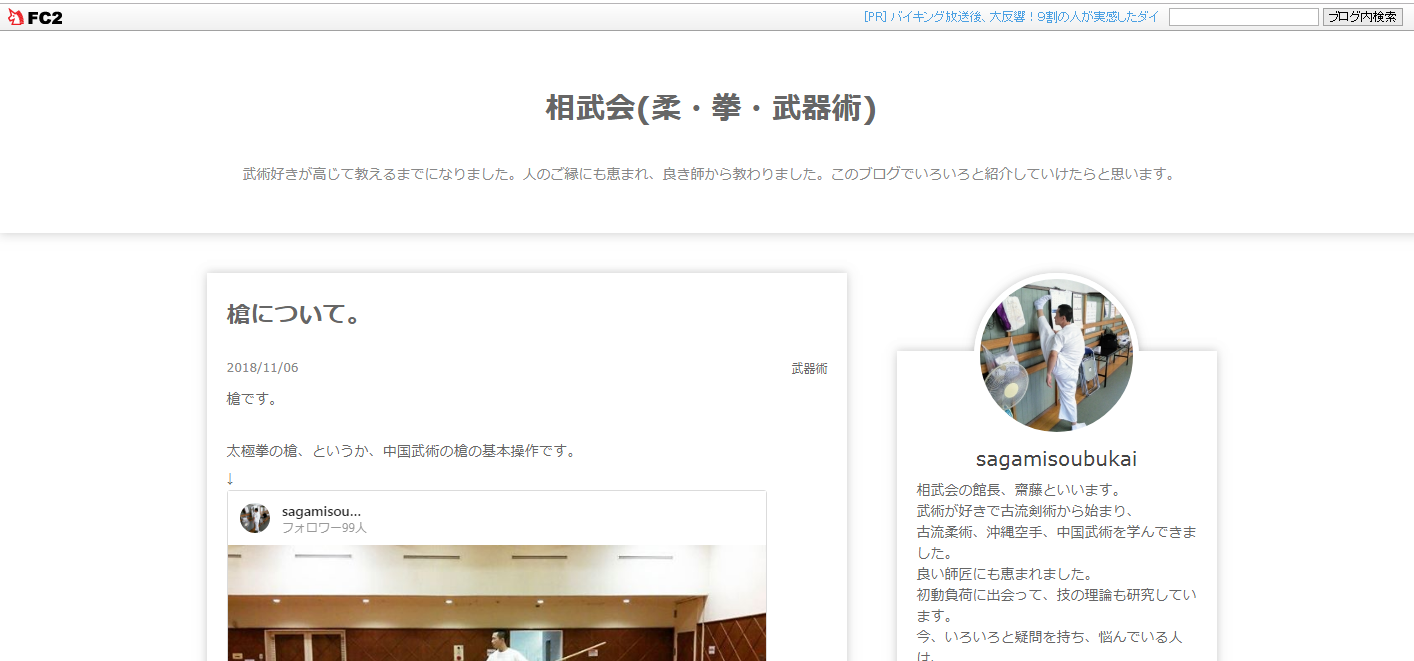Click the 槍です。 opening line
This screenshot has height=661, width=1414.
coord(252,399)
